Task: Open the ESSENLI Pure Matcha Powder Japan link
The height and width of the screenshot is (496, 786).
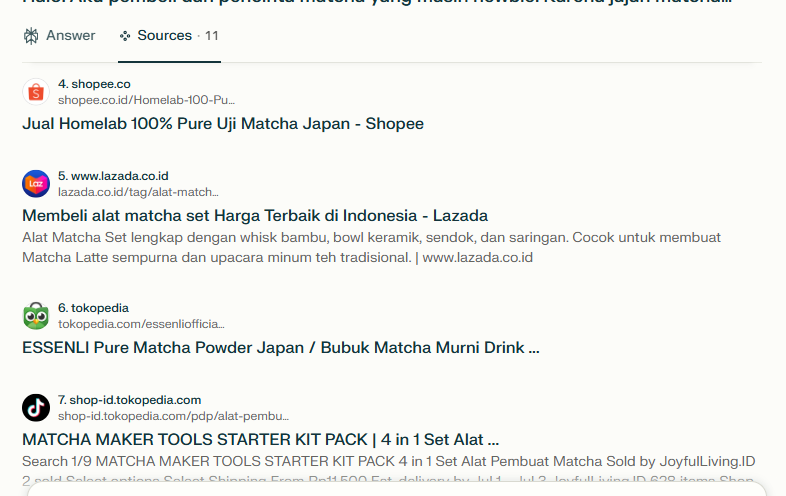Action: pyautogui.click(x=281, y=348)
